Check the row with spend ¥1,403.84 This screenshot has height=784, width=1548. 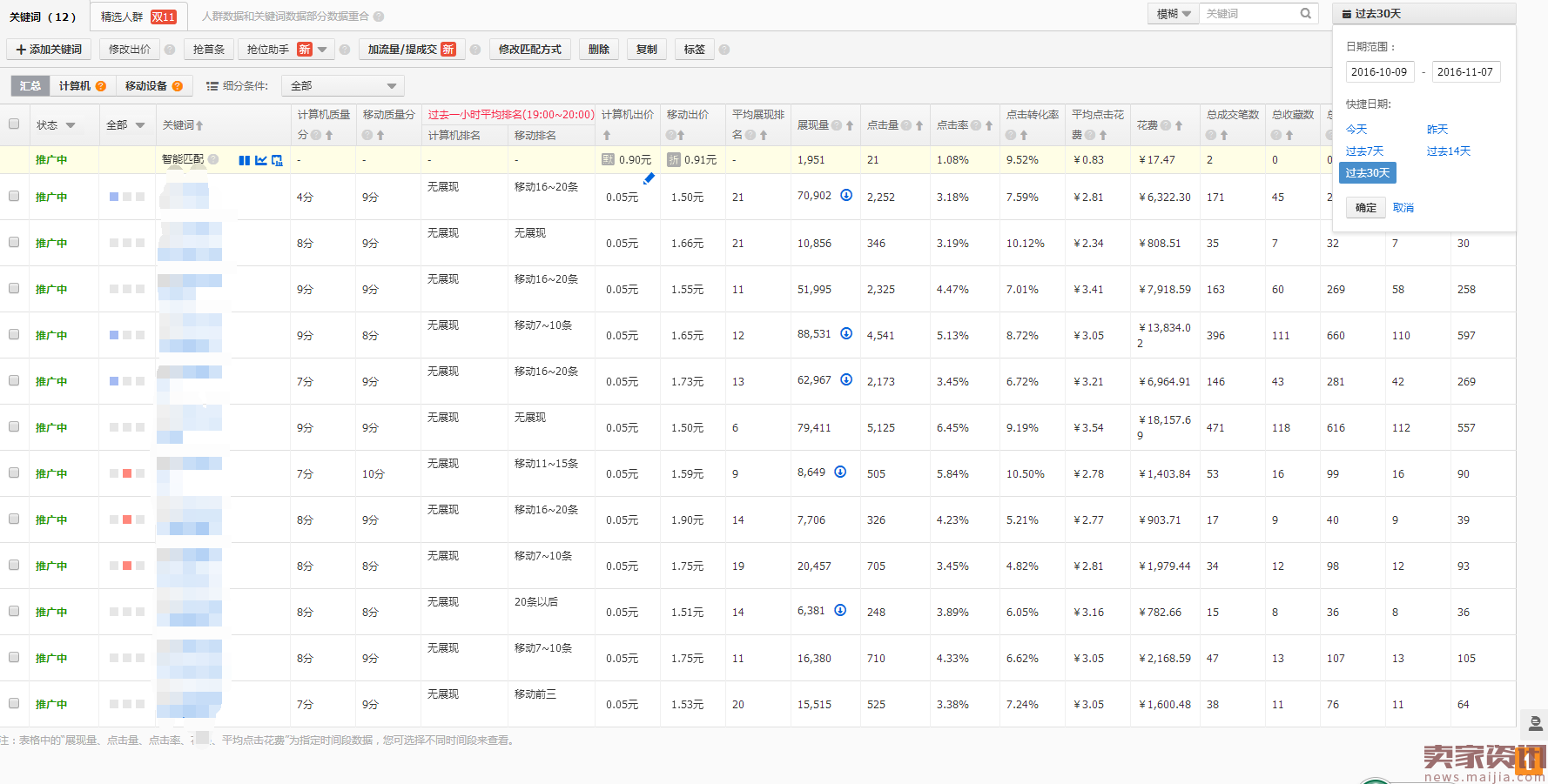(x=14, y=472)
